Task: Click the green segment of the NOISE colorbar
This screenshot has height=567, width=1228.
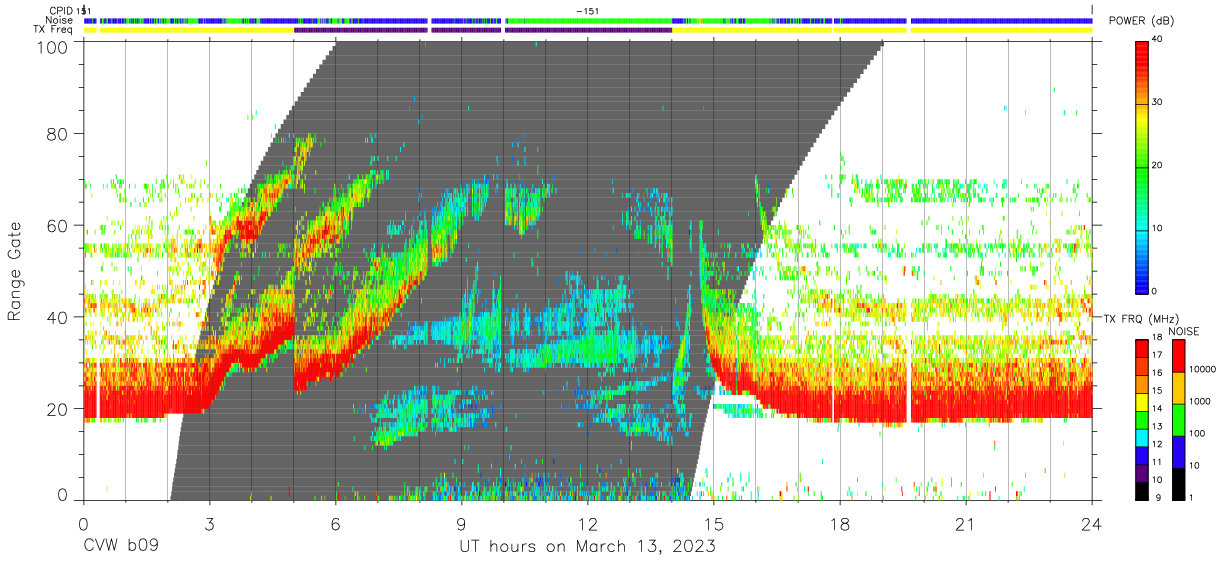Action: (1178, 419)
